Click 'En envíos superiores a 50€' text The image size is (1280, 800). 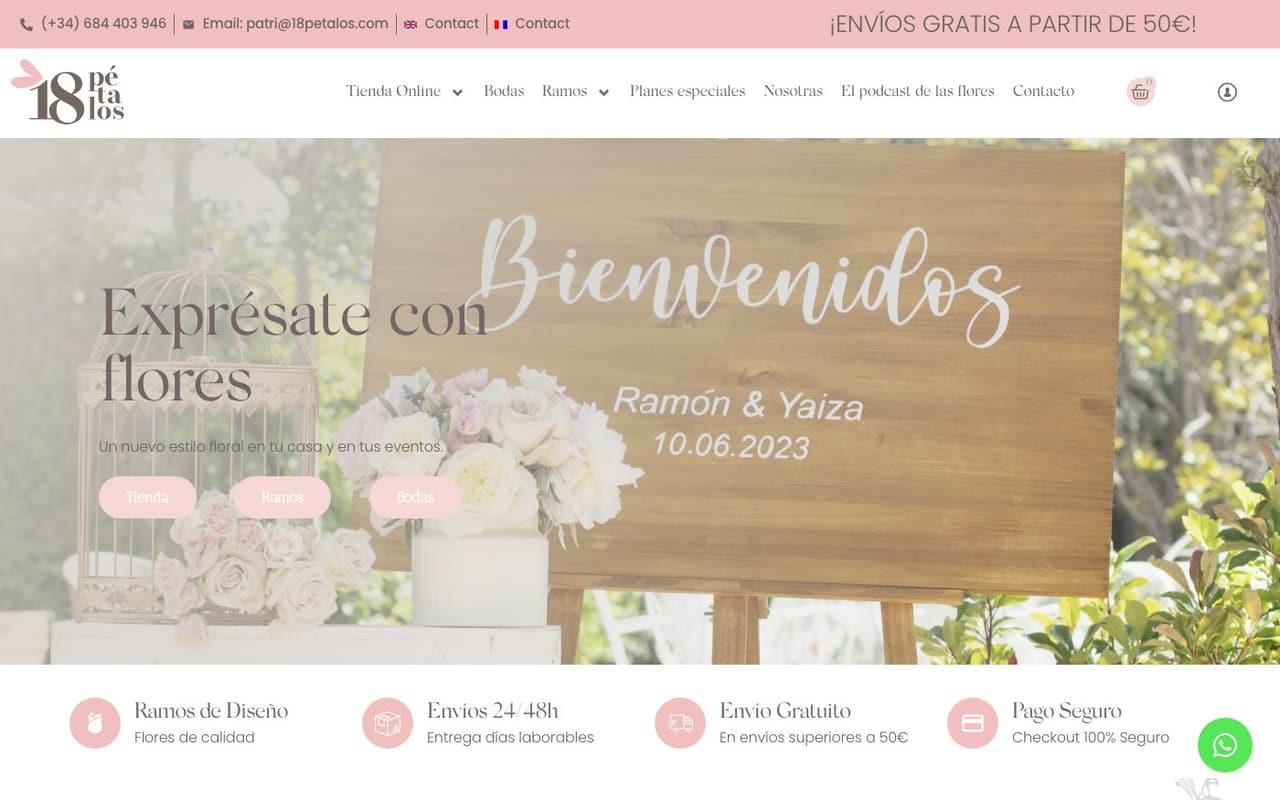pos(814,737)
